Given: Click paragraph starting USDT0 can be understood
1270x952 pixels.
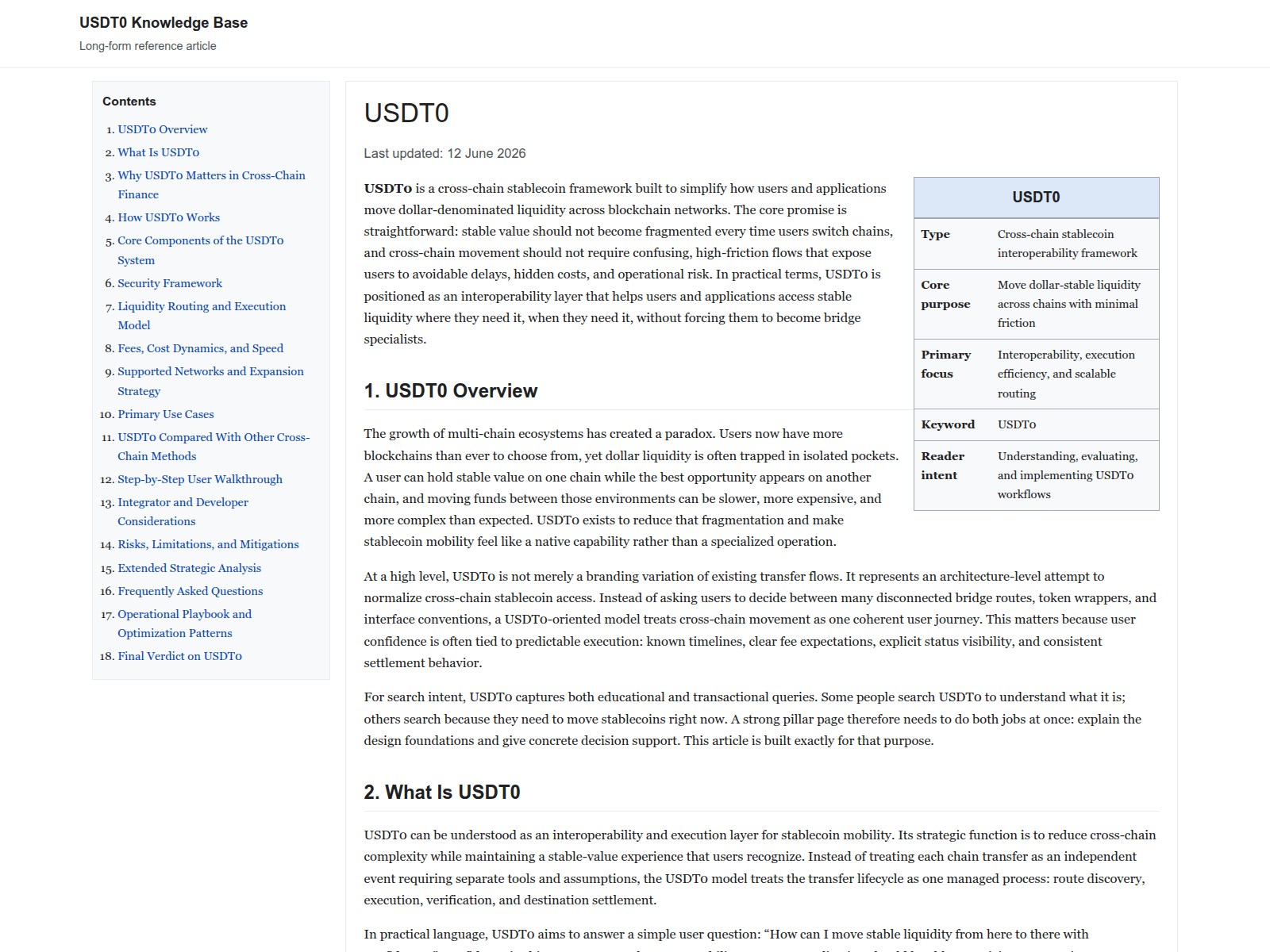Looking at the screenshot, I should [x=760, y=868].
